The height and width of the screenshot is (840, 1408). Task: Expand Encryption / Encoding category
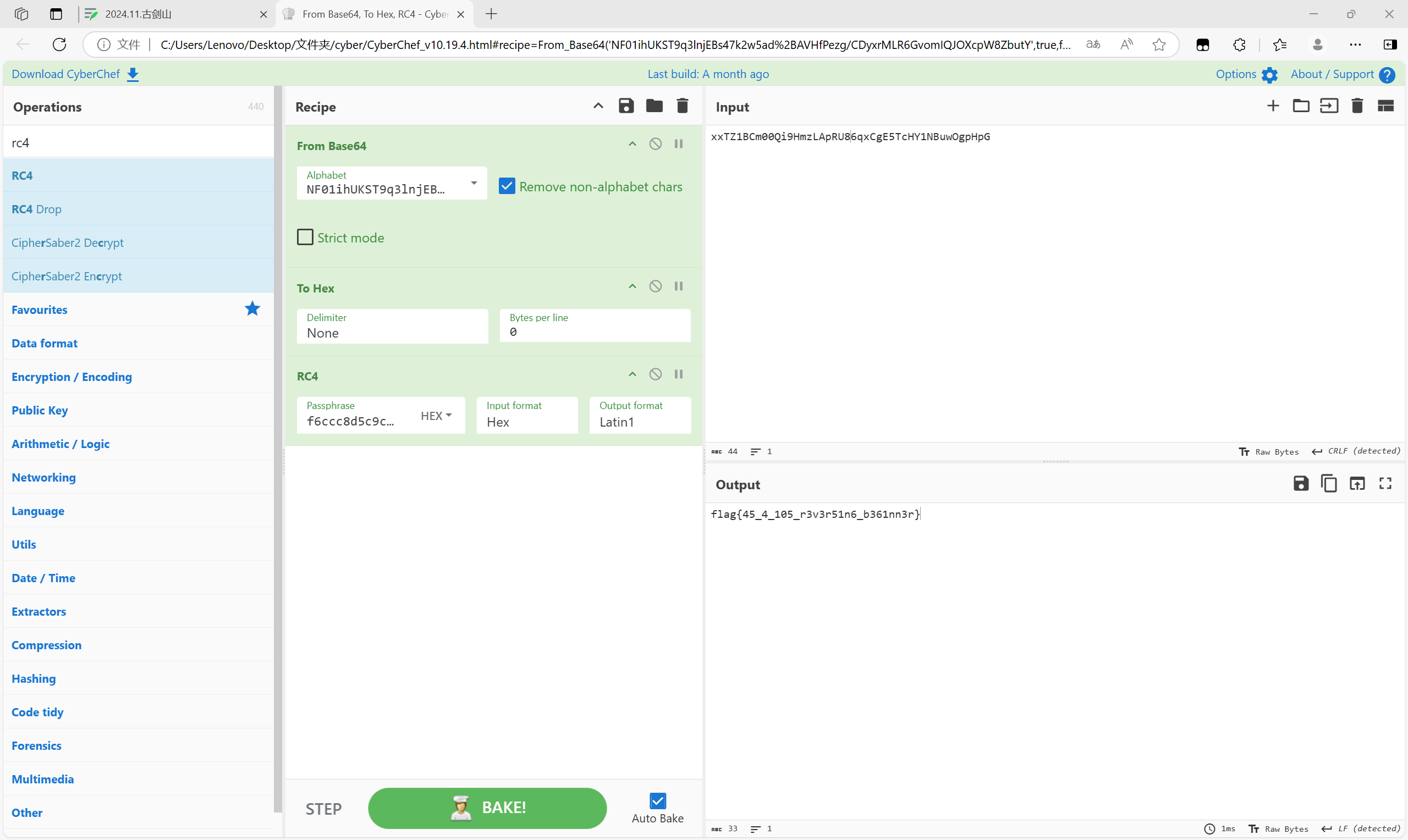click(x=138, y=377)
